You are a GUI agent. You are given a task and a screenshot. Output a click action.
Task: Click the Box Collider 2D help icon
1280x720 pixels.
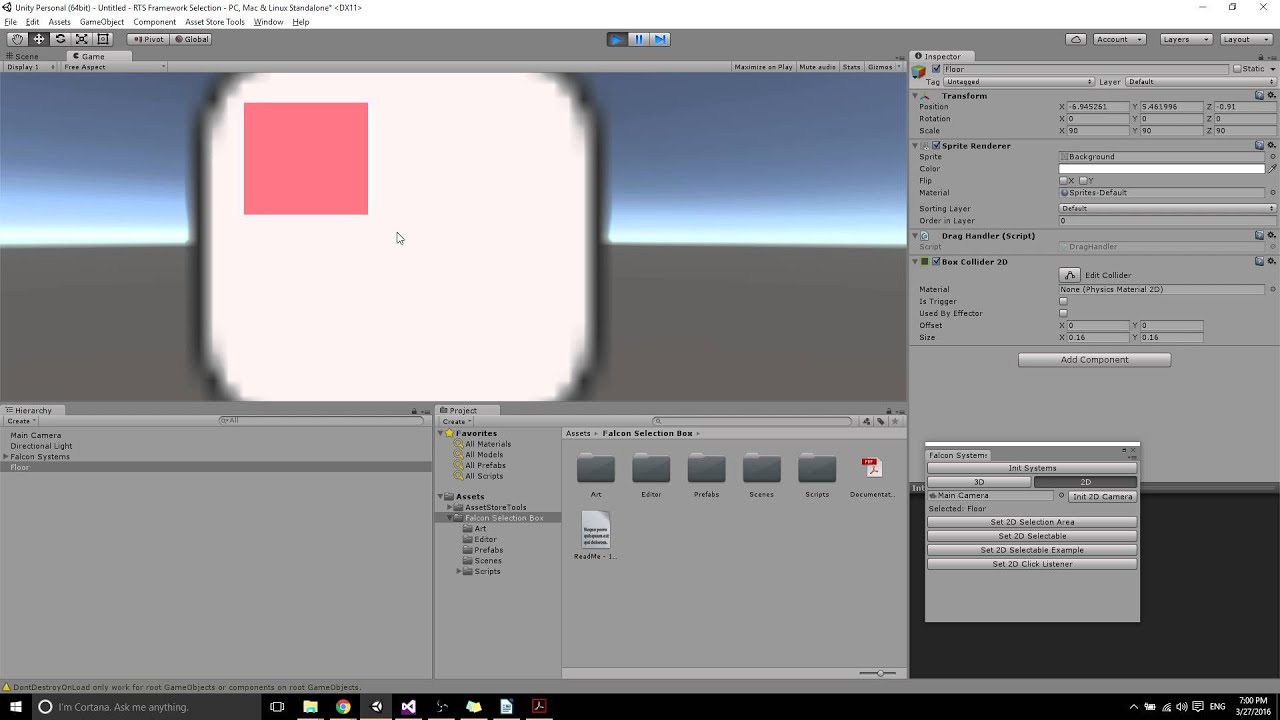click(x=1260, y=261)
